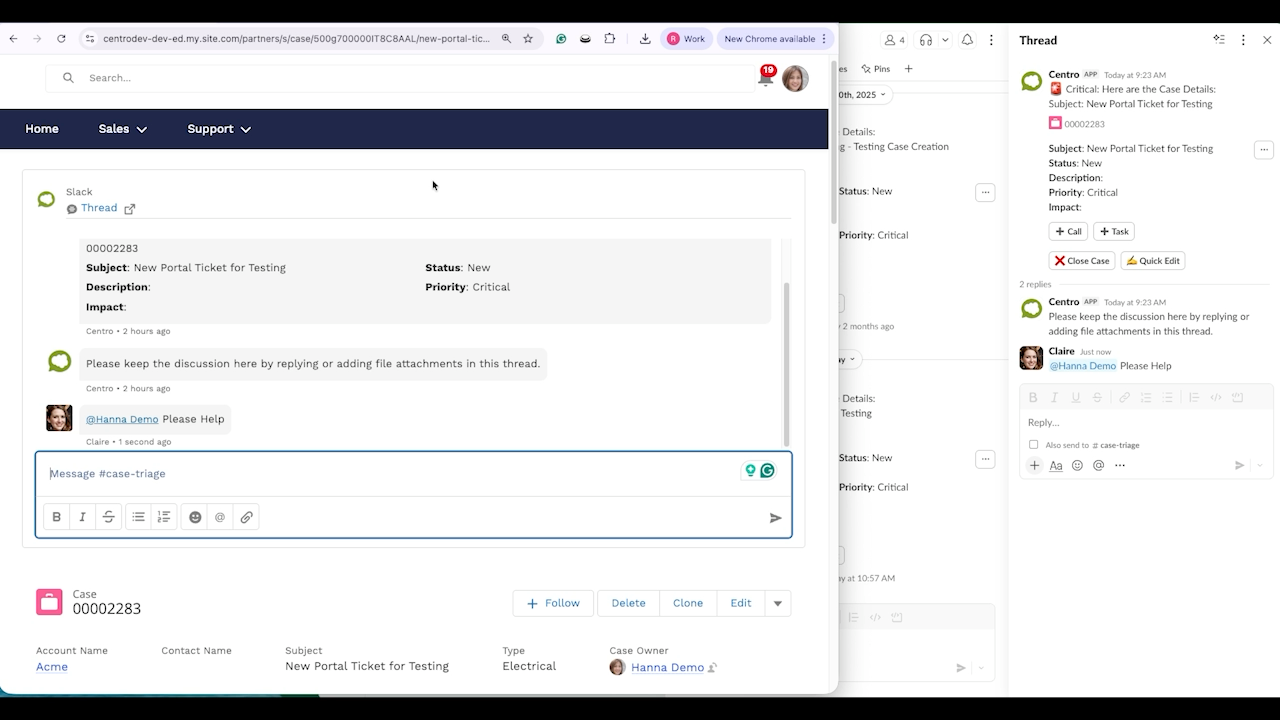Open Slack channel more options menu
This screenshot has width=1280, height=720.
991,40
